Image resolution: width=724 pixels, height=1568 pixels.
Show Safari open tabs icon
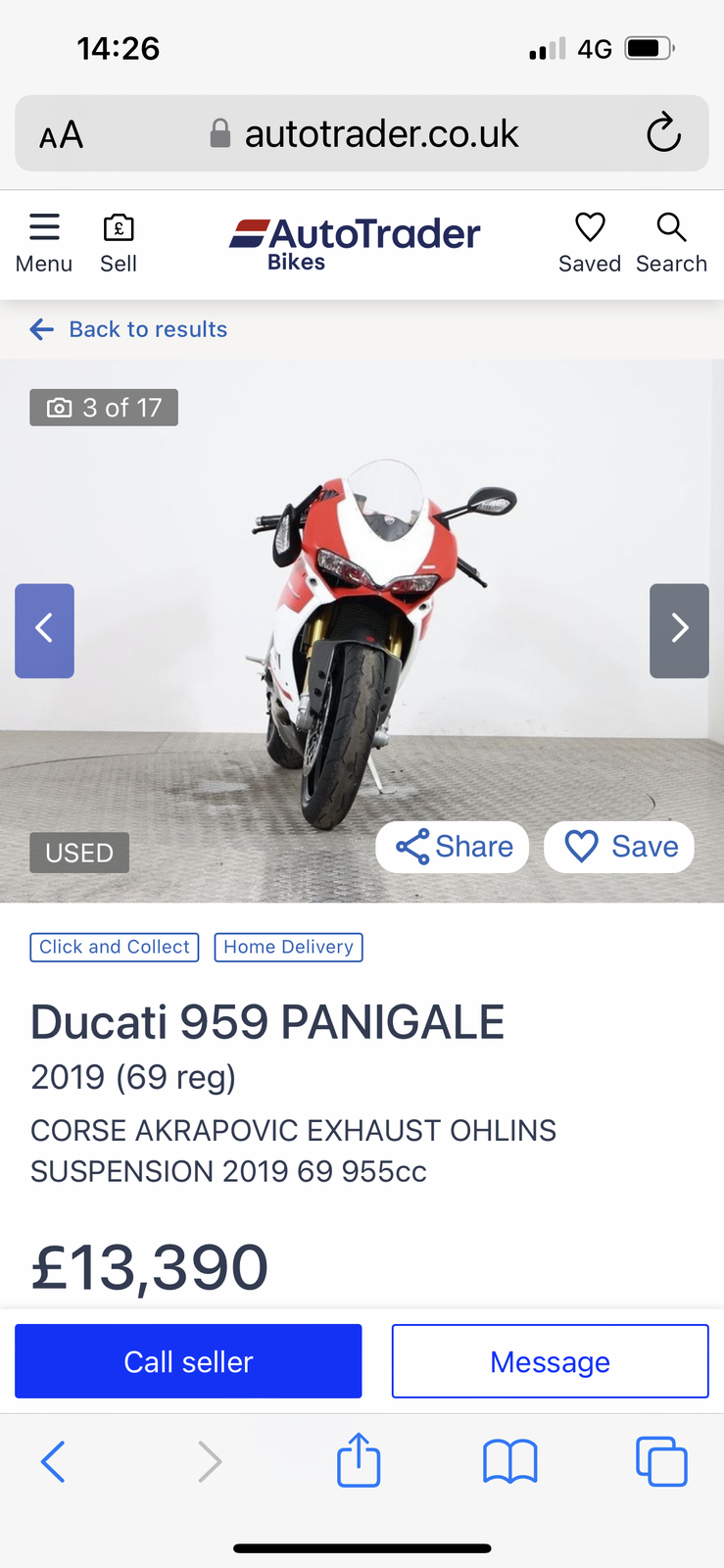(x=661, y=1461)
